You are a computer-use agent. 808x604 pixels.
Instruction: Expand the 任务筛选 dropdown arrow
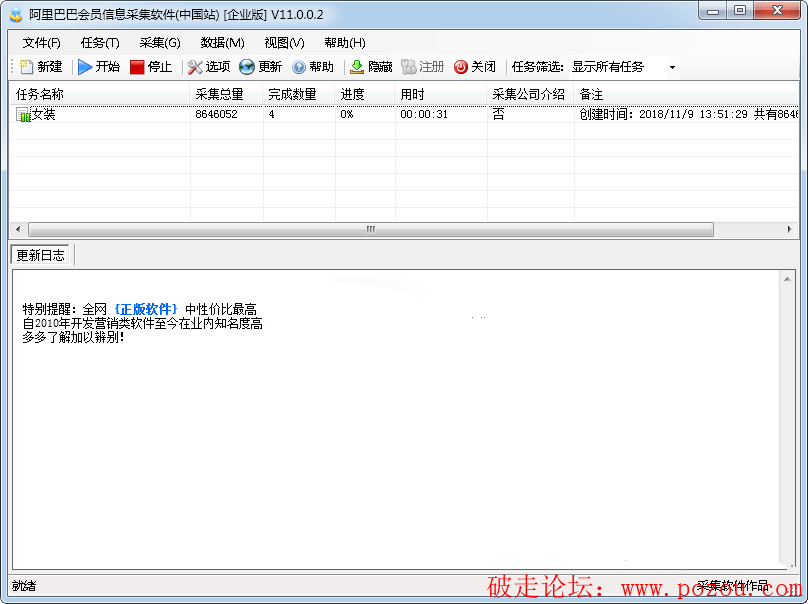(672, 68)
